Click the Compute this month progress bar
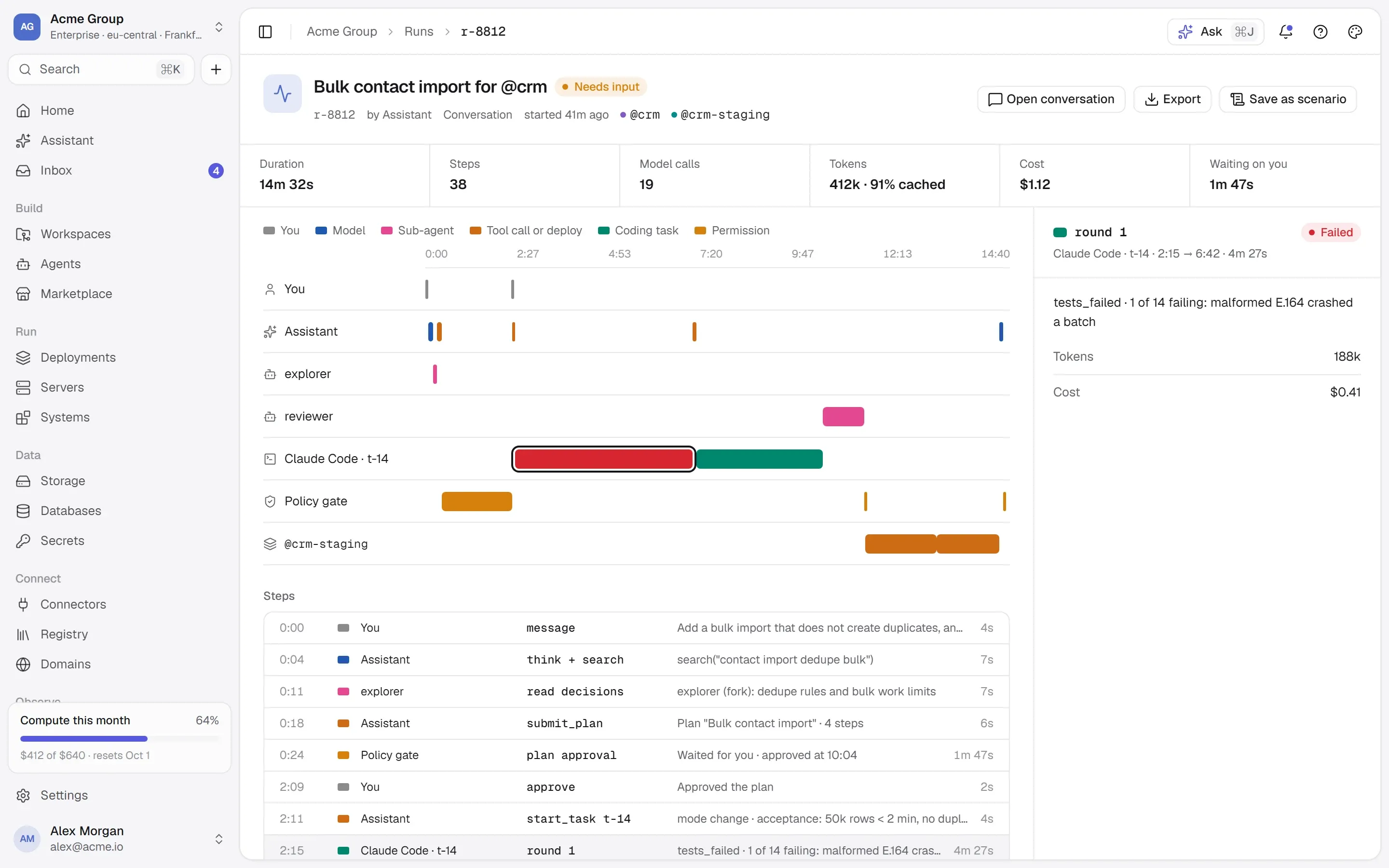The height and width of the screenshot is (868, 1389). click(x=120, y=738)
